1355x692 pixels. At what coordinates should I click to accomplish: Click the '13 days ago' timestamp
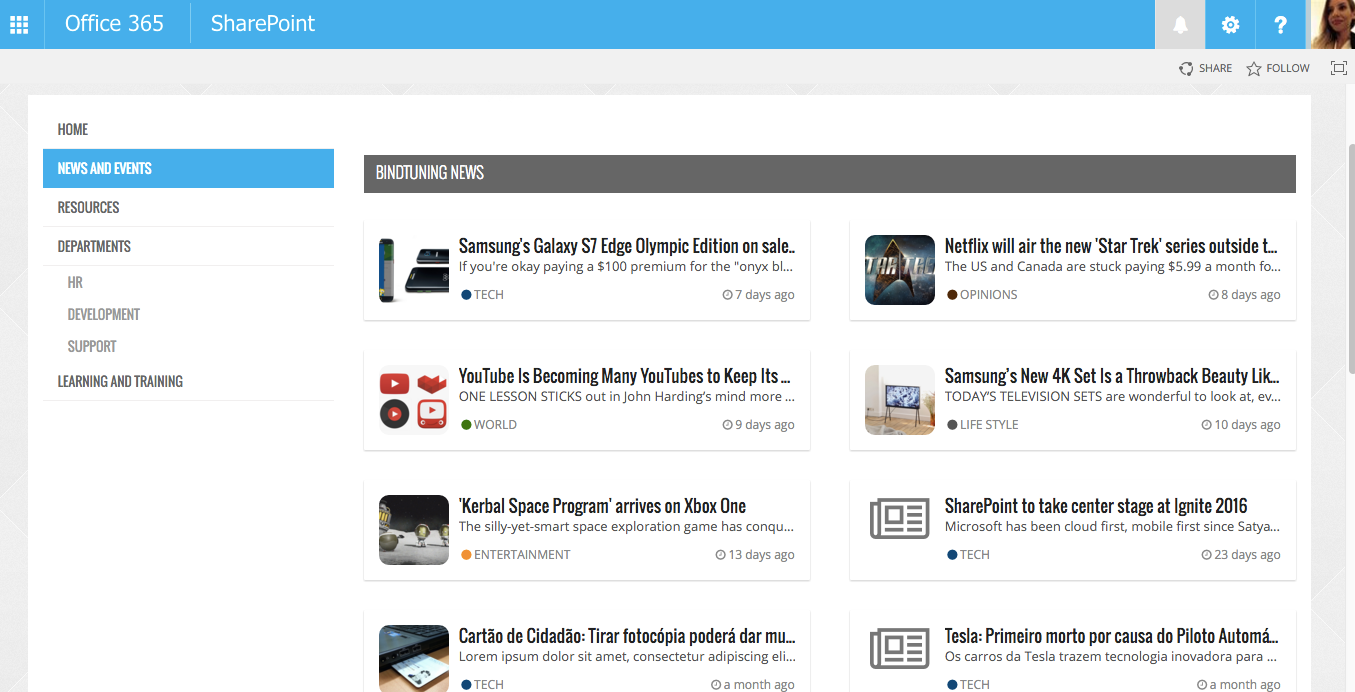click(x=755, y=555)
